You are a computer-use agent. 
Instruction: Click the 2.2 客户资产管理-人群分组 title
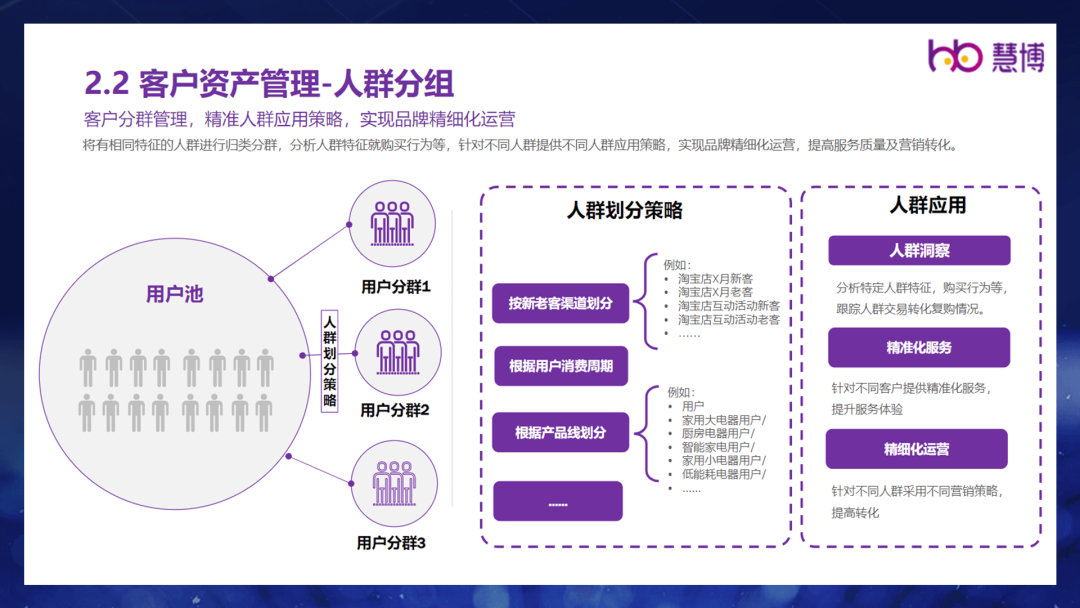tap(269, 83)
